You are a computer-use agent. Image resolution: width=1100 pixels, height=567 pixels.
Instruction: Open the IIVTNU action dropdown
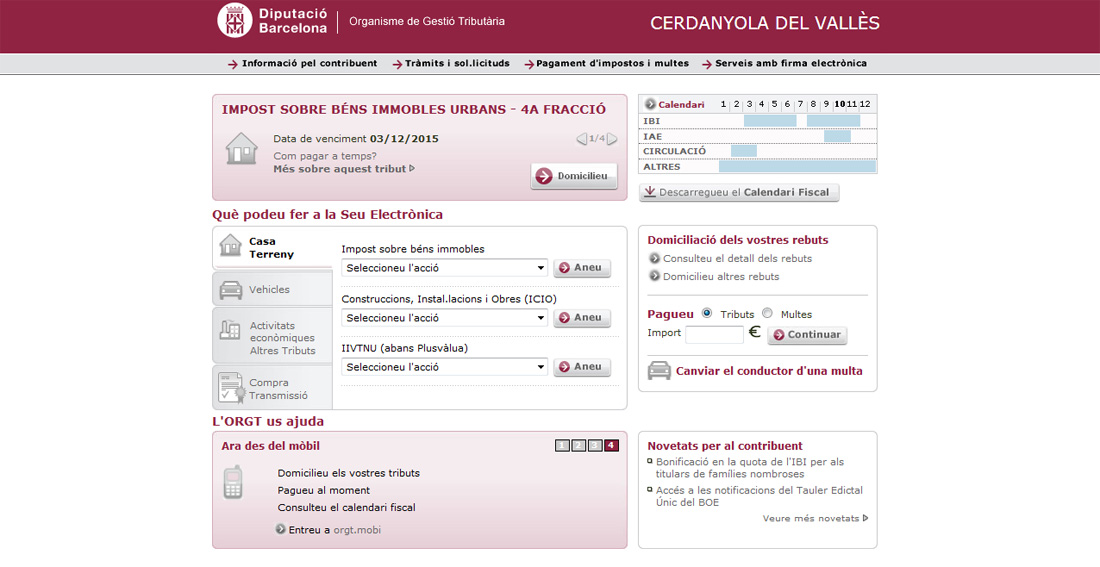tap(444, 367)
